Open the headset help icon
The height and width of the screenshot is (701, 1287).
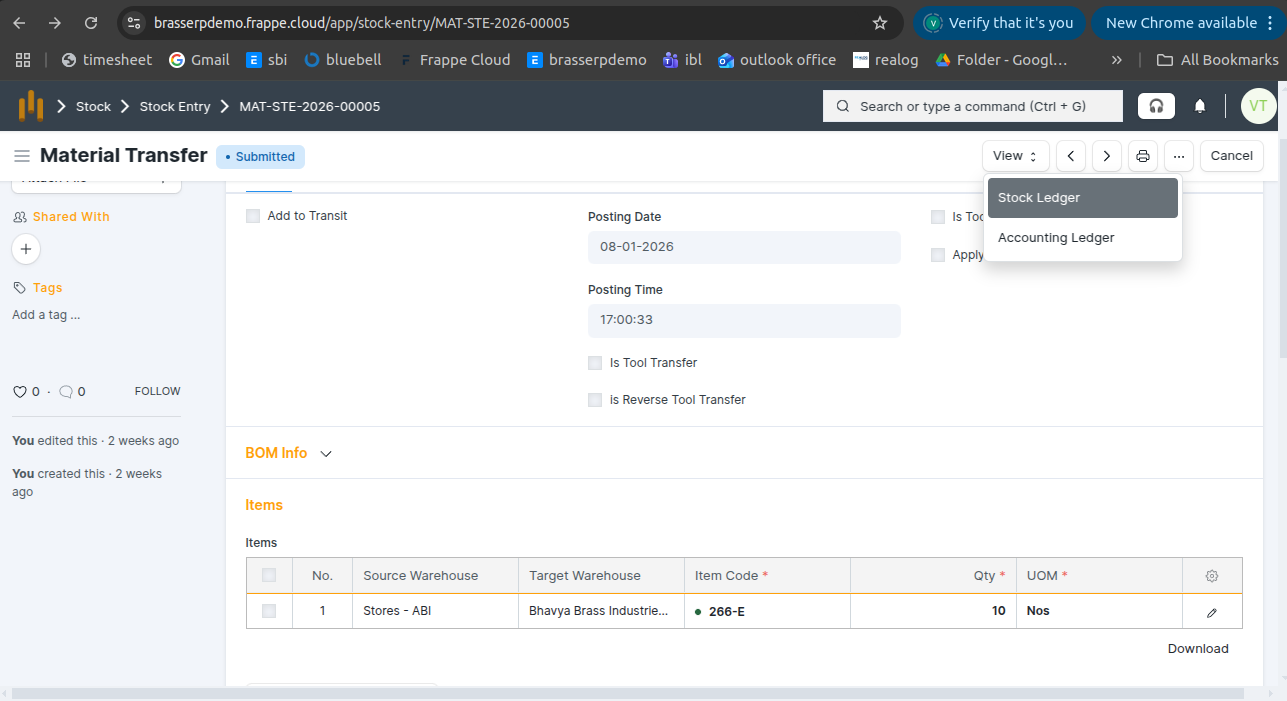coord(1157,106)
